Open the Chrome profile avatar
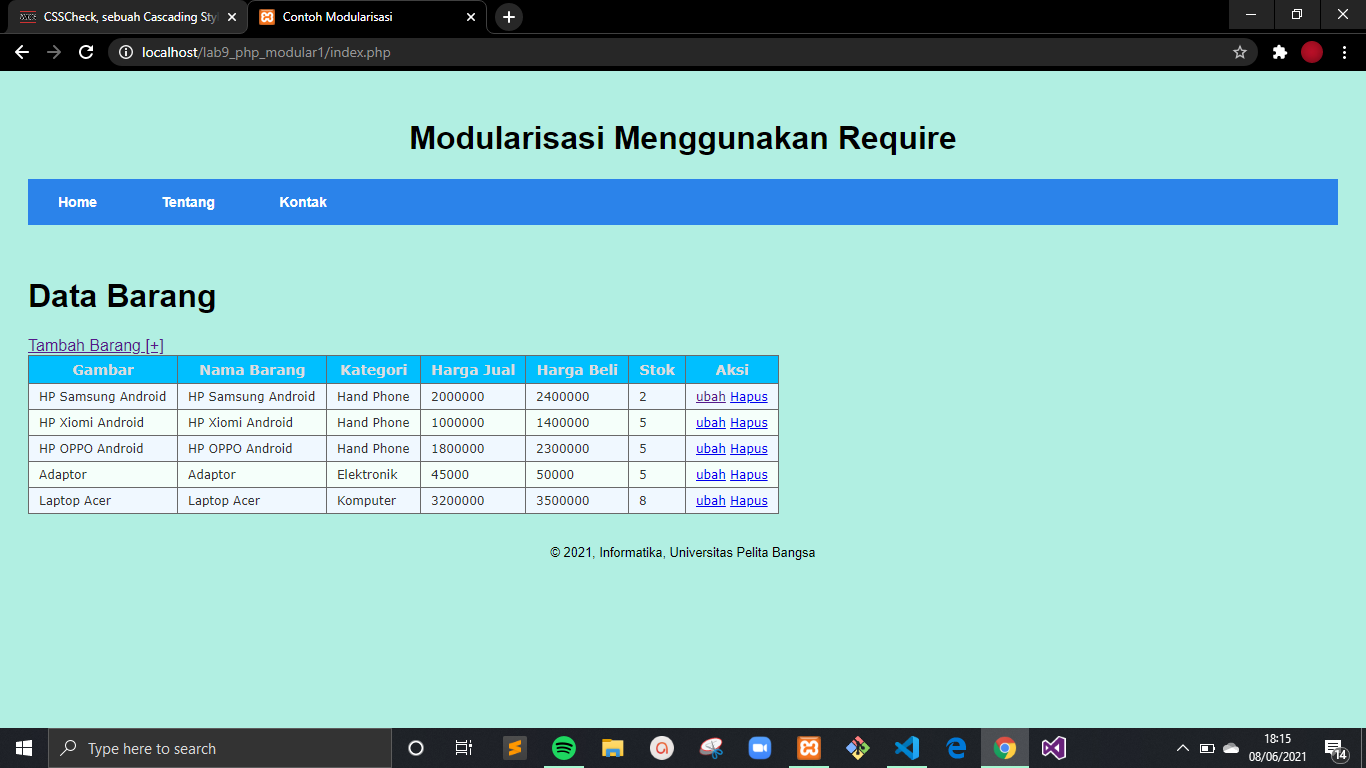 tap(1311, 52)
